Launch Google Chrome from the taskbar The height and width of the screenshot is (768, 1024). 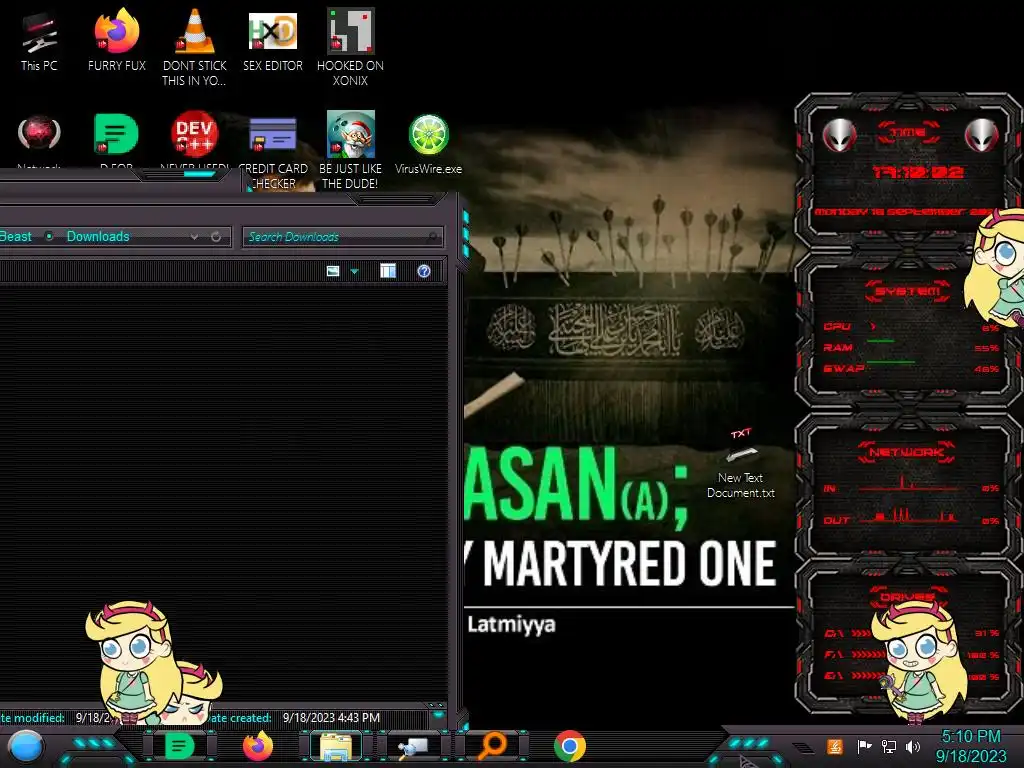[569, 746]
